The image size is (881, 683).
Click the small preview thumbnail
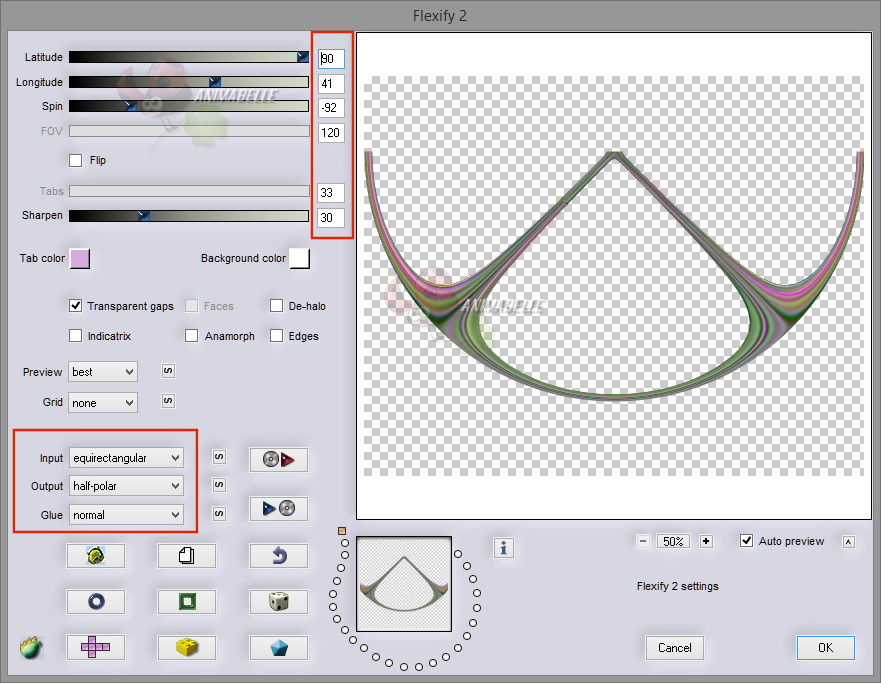pos(404,584)
